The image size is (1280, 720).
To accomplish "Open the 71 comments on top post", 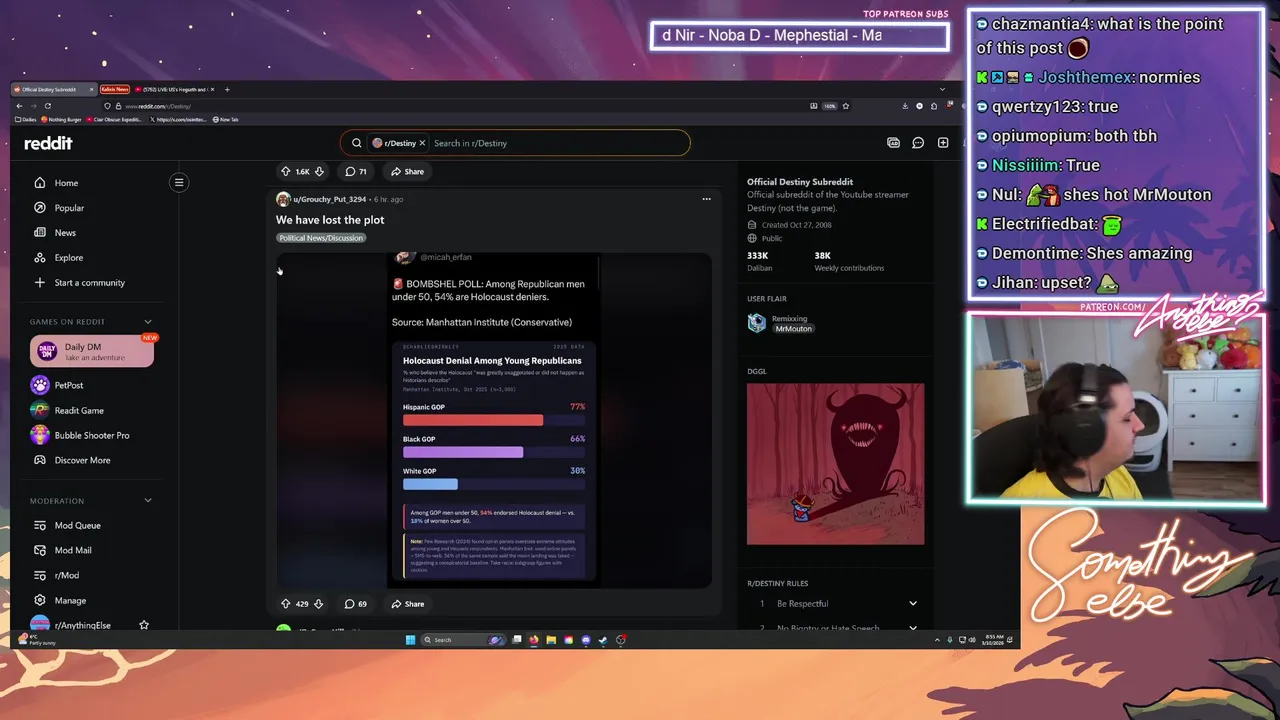I will (x=355, y=172).
